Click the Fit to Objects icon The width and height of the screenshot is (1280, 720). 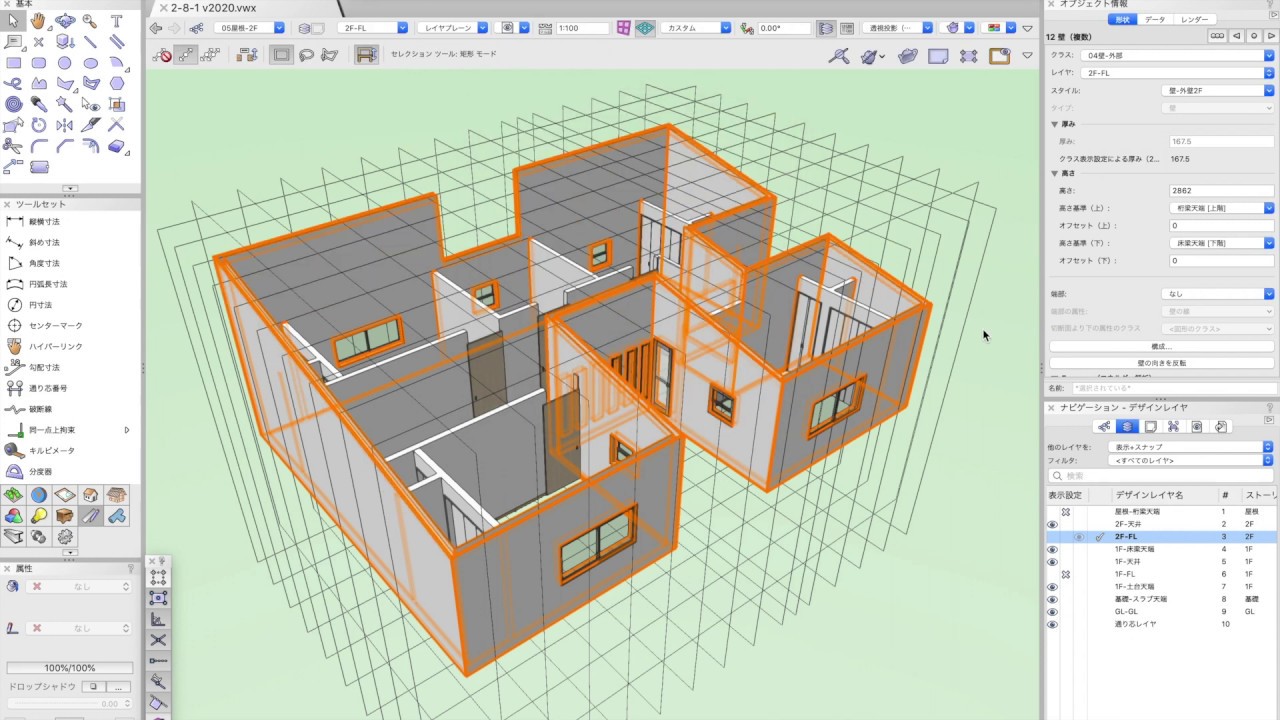click(x=968, y=57)
